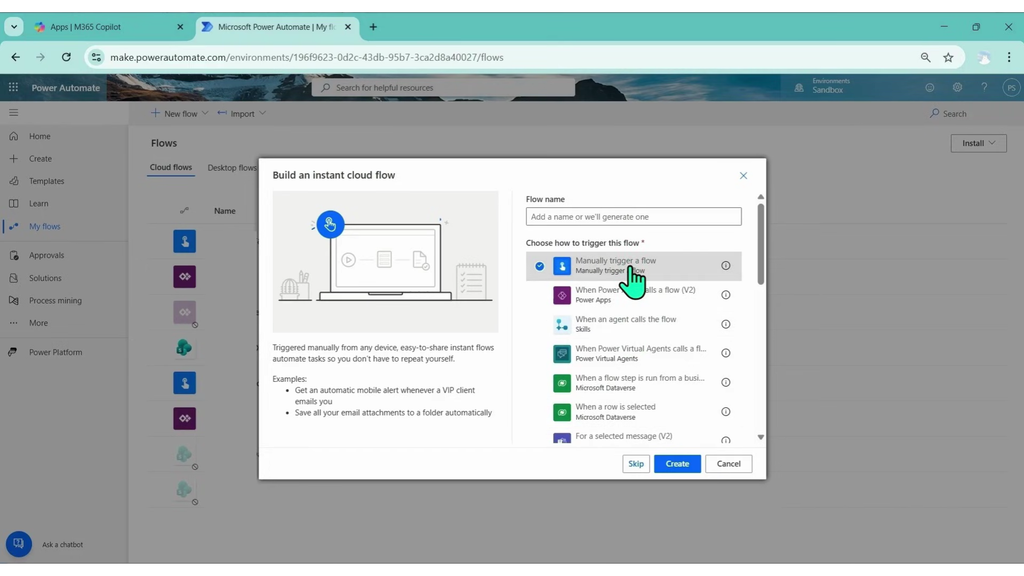Viewport: 1024px width, 576px height.
Task: Open the settings gear icon
Action: (x=957, y=88)
